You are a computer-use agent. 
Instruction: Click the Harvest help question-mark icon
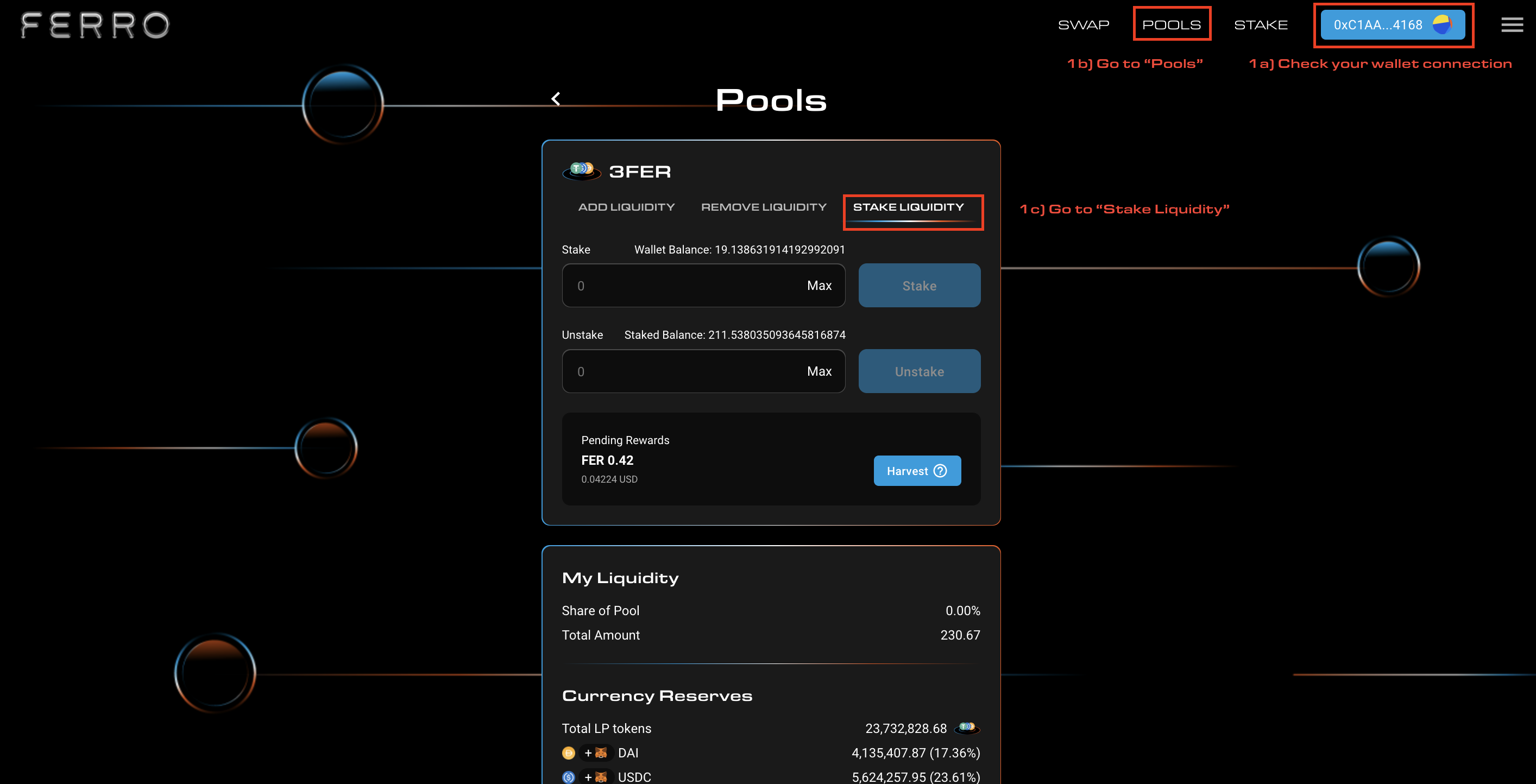coord(940,471)
